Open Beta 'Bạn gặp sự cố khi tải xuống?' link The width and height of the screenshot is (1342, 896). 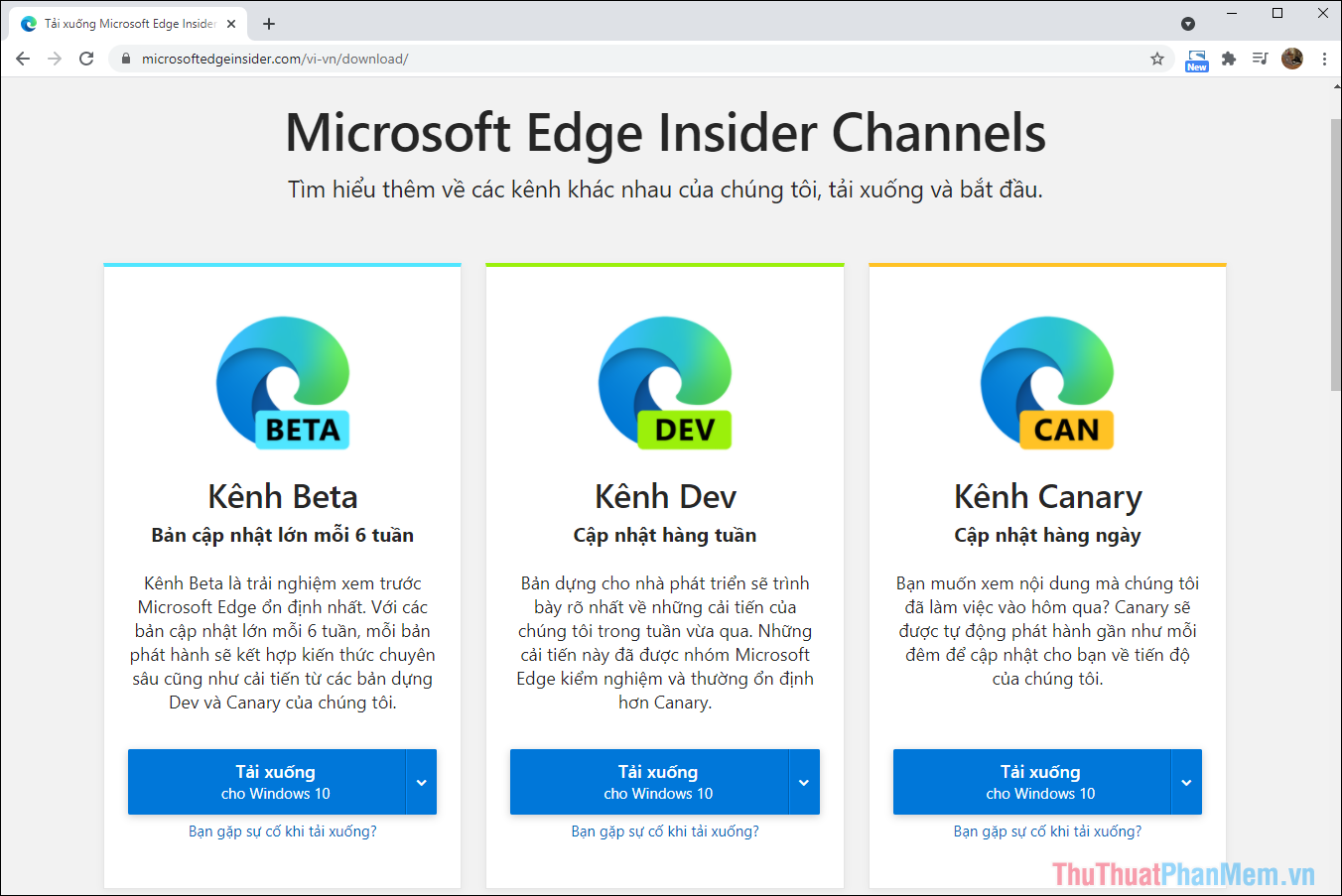[283, 832]
